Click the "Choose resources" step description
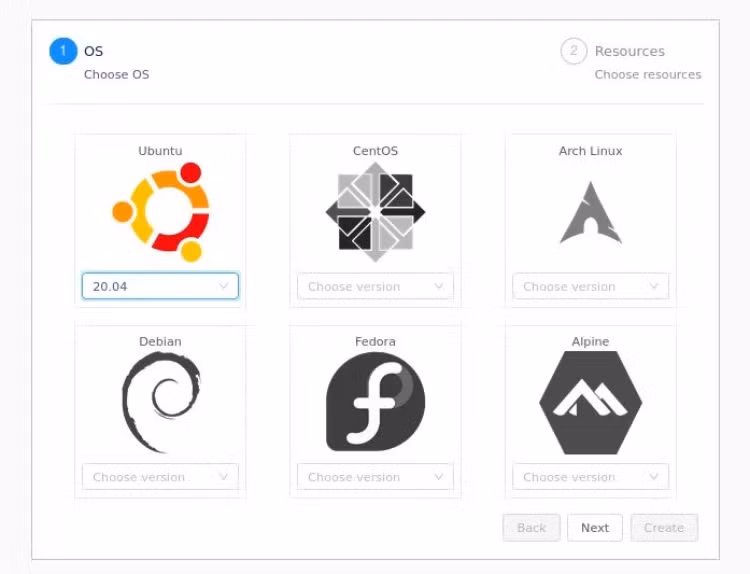This screenshot has height=574, width=750. point(648,75)
